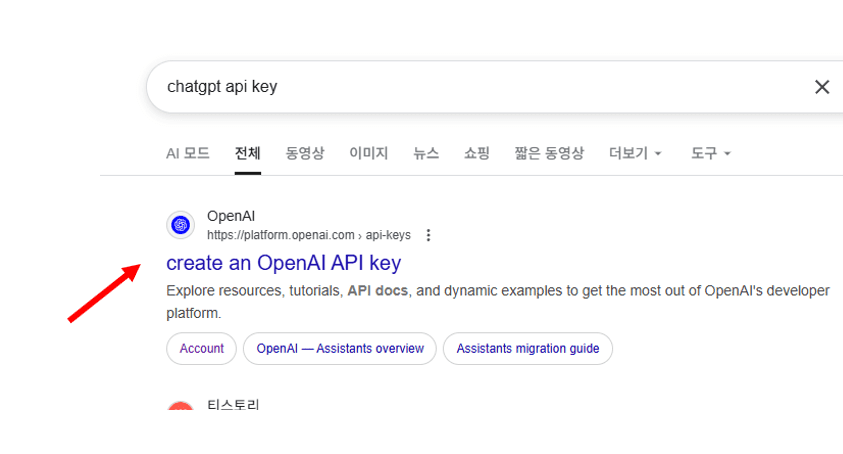
Task: Open the create an OpenAI API key link
Action: [283, 263]
